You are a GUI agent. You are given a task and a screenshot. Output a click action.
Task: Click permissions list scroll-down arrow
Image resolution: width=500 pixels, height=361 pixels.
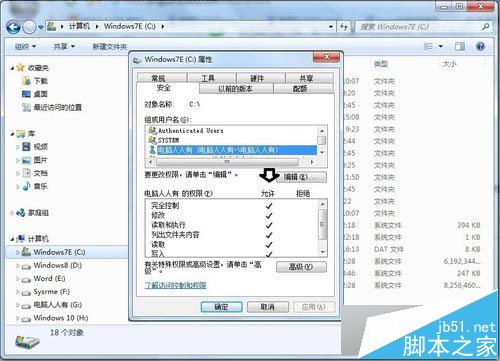click(x=322, y=252)
